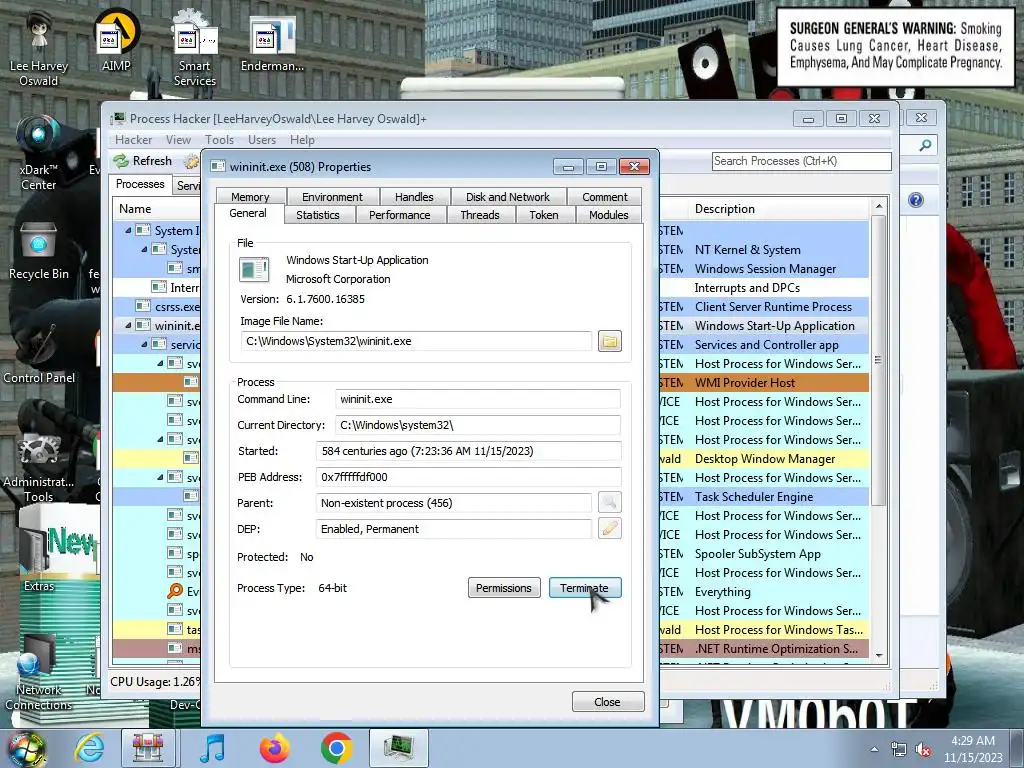Click the process list vertical scrollbar thumb

click(x=878, y=360)
